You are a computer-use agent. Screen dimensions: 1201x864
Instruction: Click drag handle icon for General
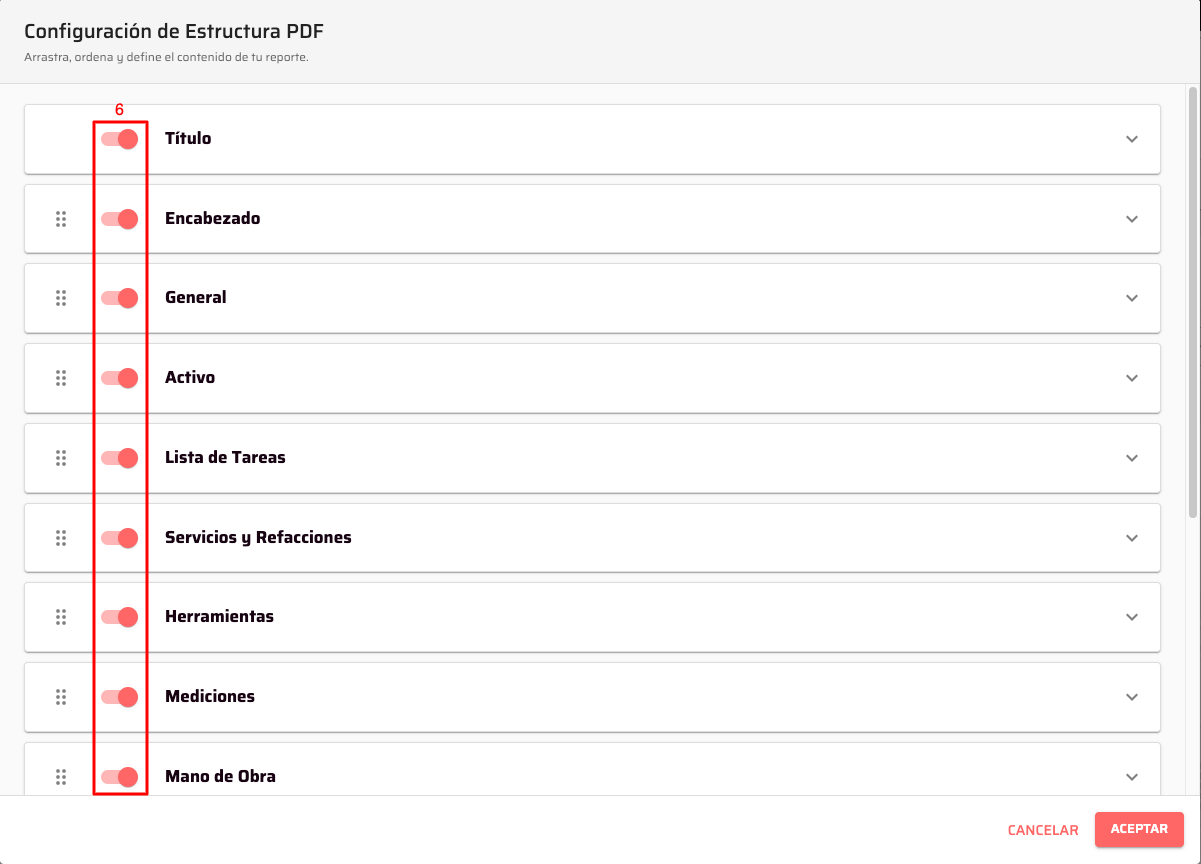pyautogui.click(x=61, y=298)
